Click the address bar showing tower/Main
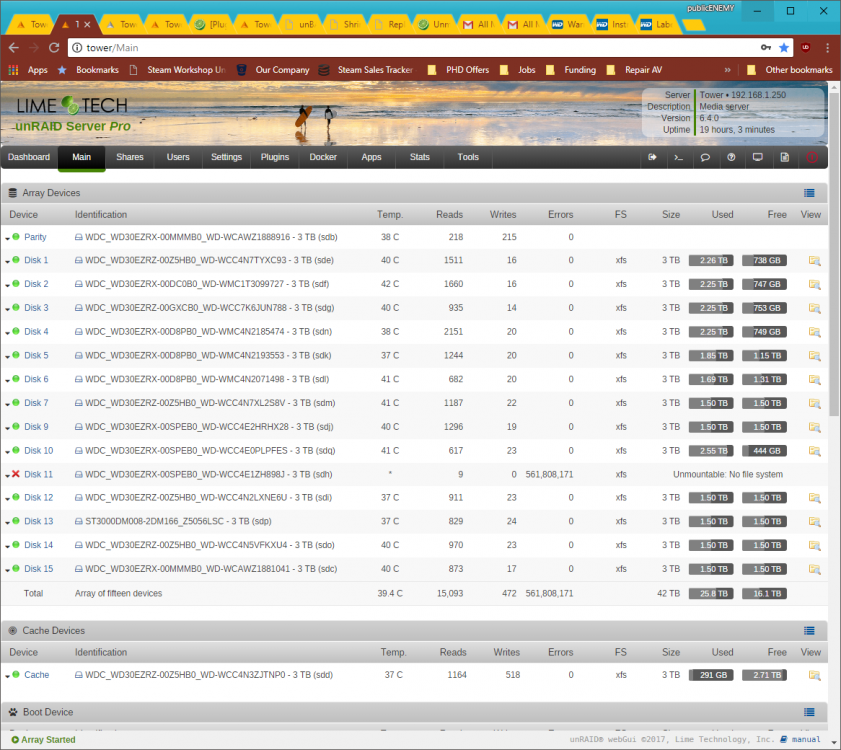841x750 pixels. 413,48
